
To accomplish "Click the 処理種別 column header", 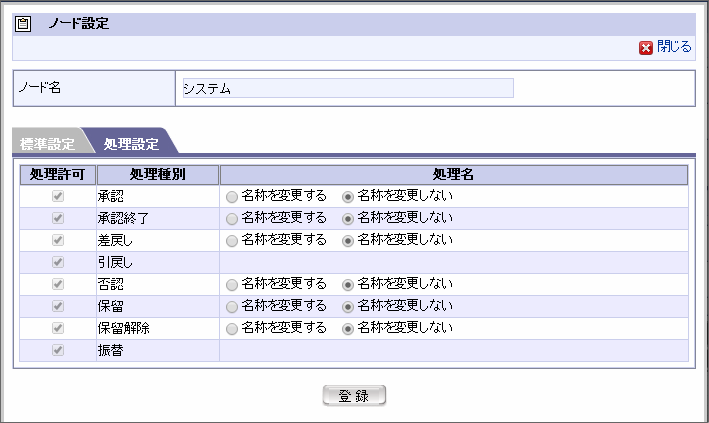I will (x=158, y=175).
